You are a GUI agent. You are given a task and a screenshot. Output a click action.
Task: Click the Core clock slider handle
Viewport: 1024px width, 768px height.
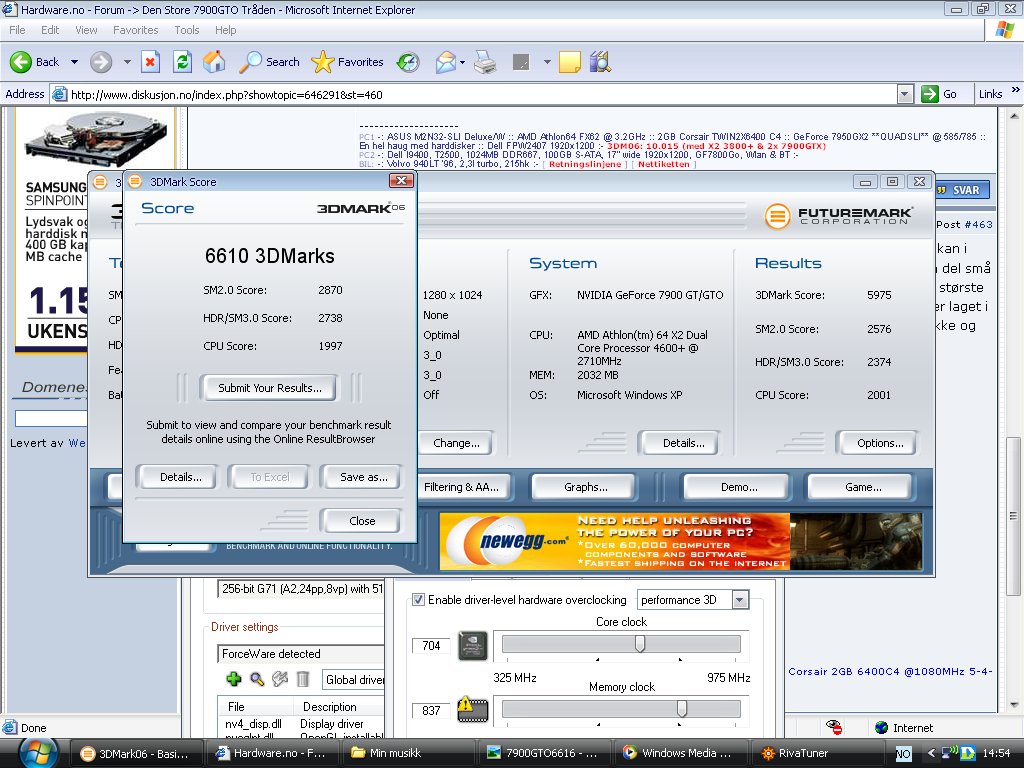point(639,645)
